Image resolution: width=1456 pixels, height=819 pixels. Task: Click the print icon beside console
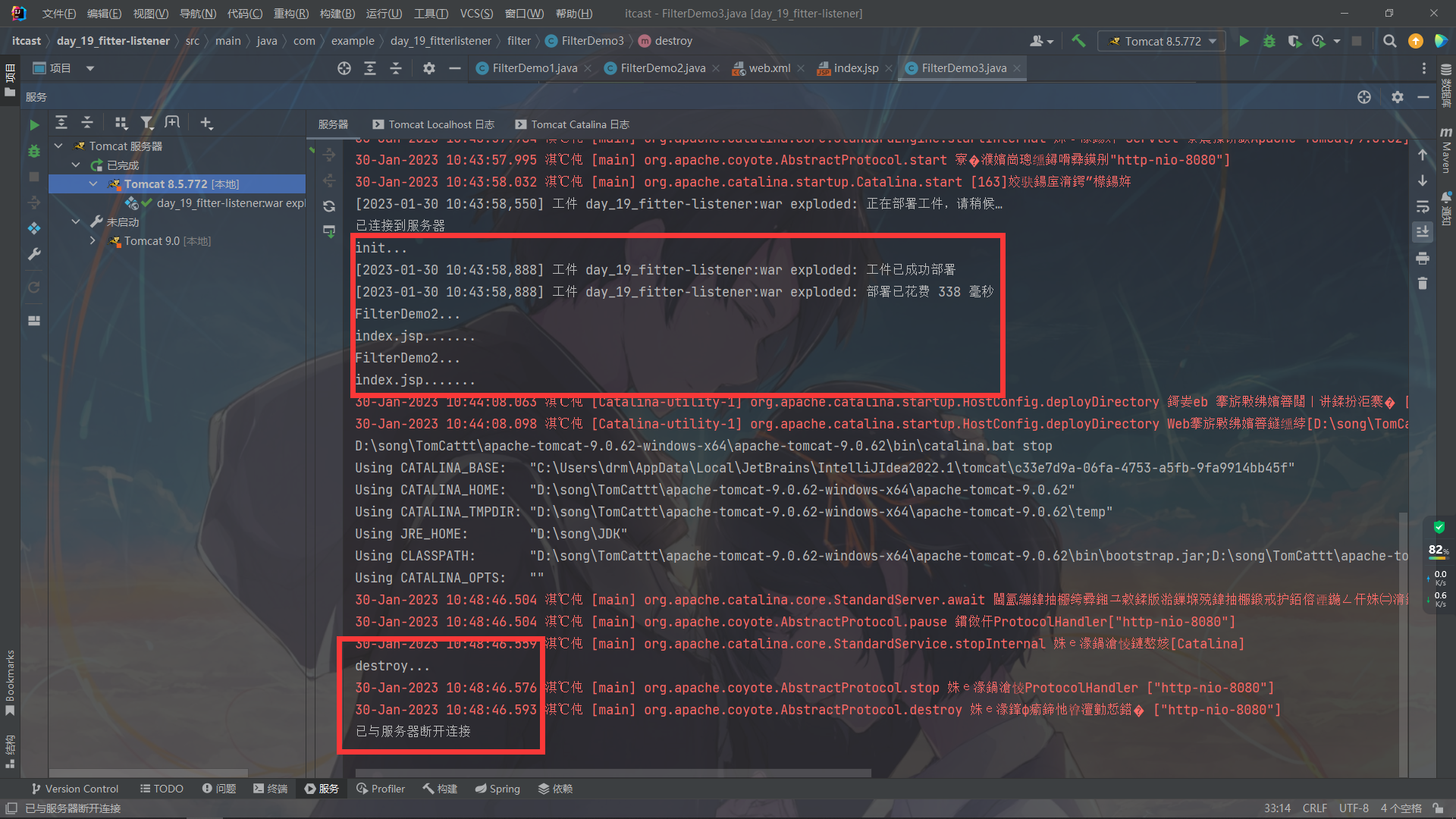(x=1423, y=259)
